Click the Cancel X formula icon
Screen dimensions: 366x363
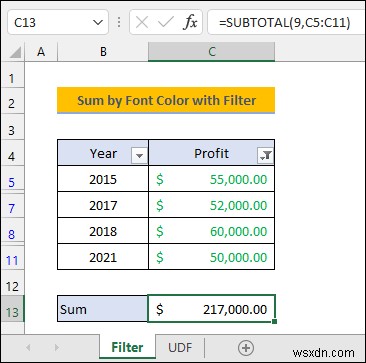click(x=142, y=23)
